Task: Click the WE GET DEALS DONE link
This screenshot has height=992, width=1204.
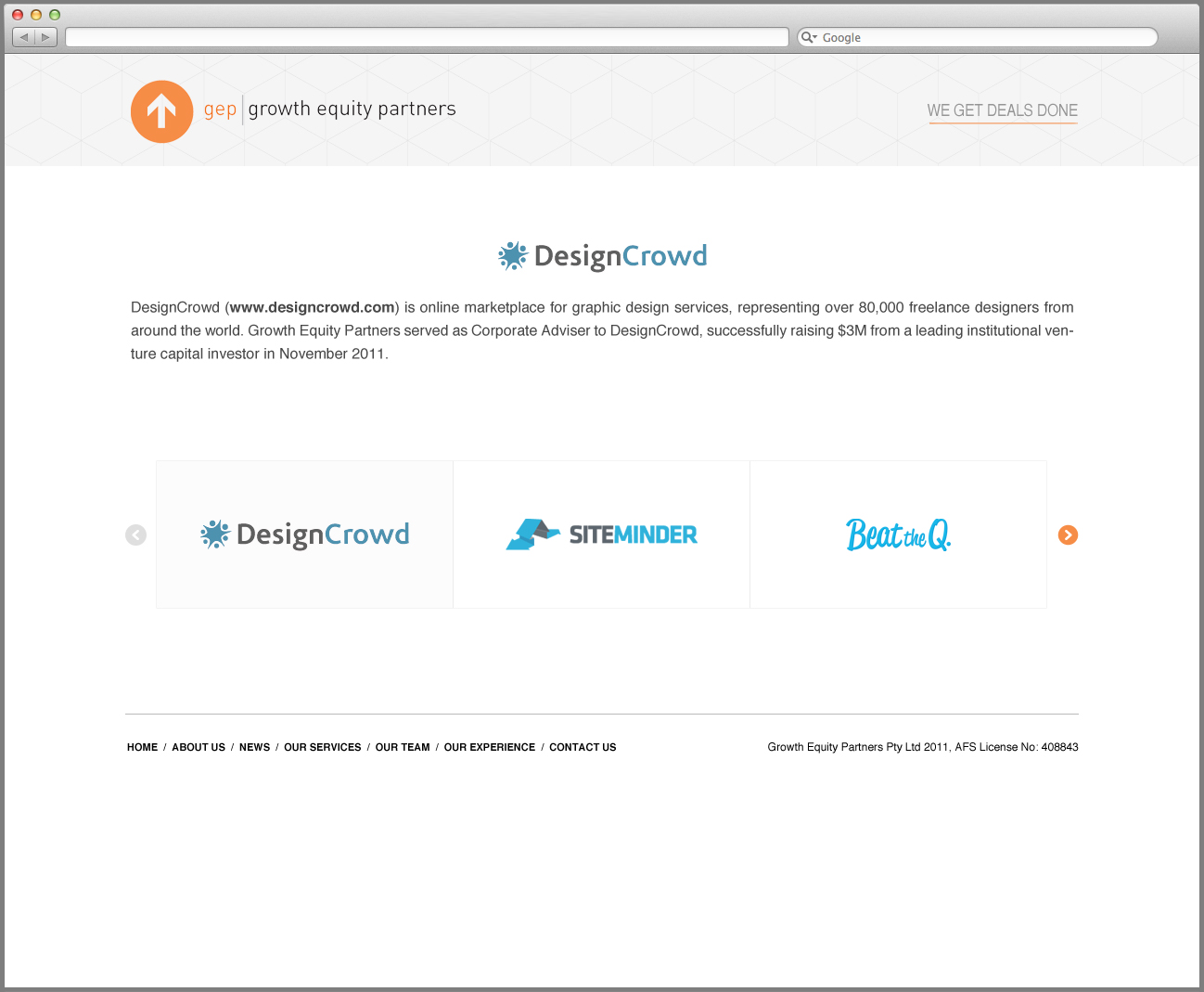Action: [x=1003, y=110]
